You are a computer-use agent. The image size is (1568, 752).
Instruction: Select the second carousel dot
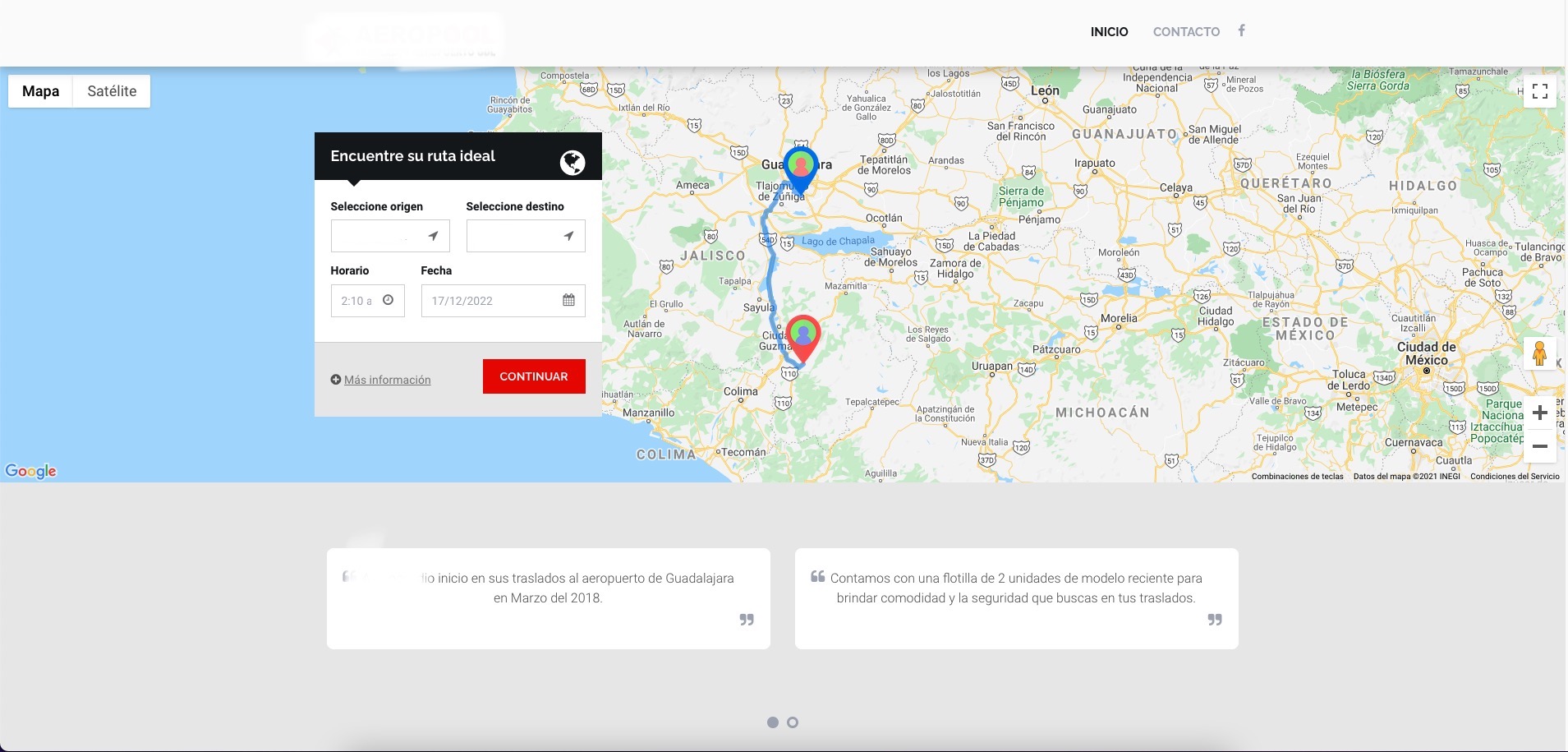coord(793,722)
